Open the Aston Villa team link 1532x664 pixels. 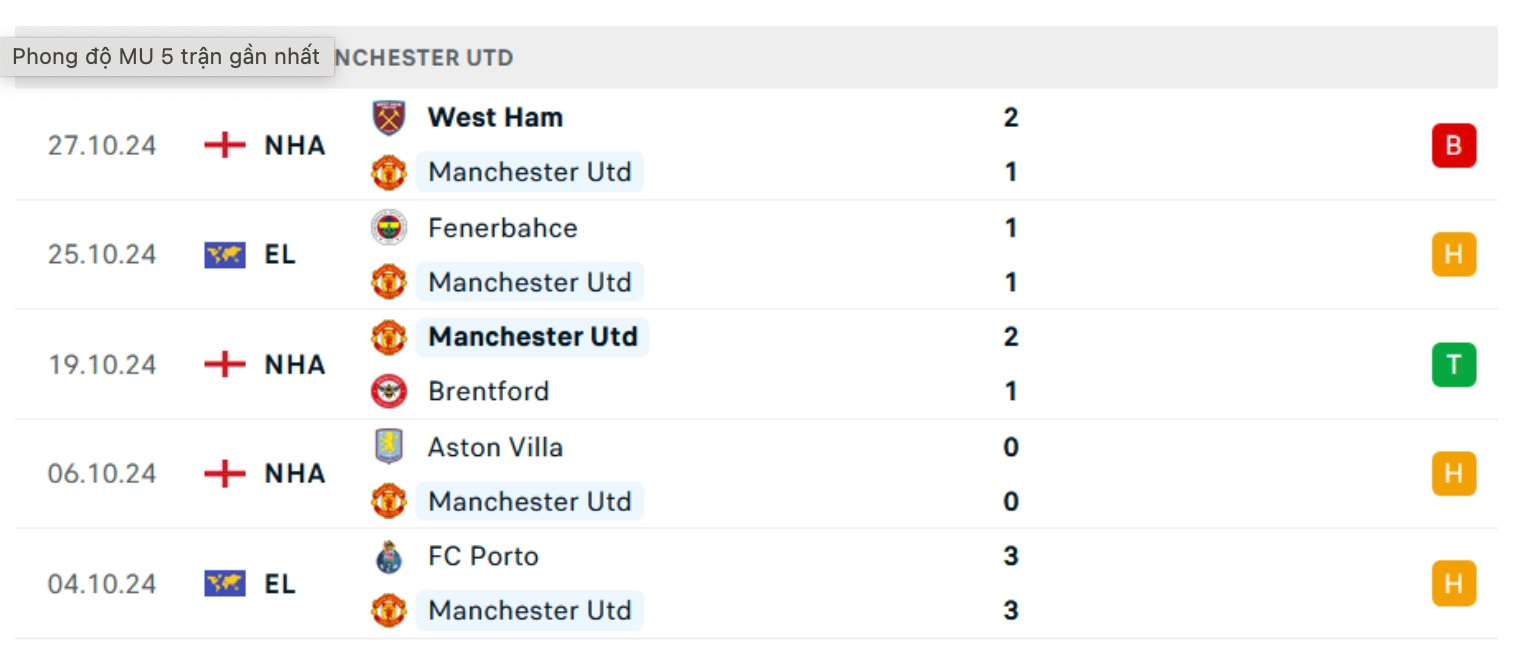coord(495,447)
